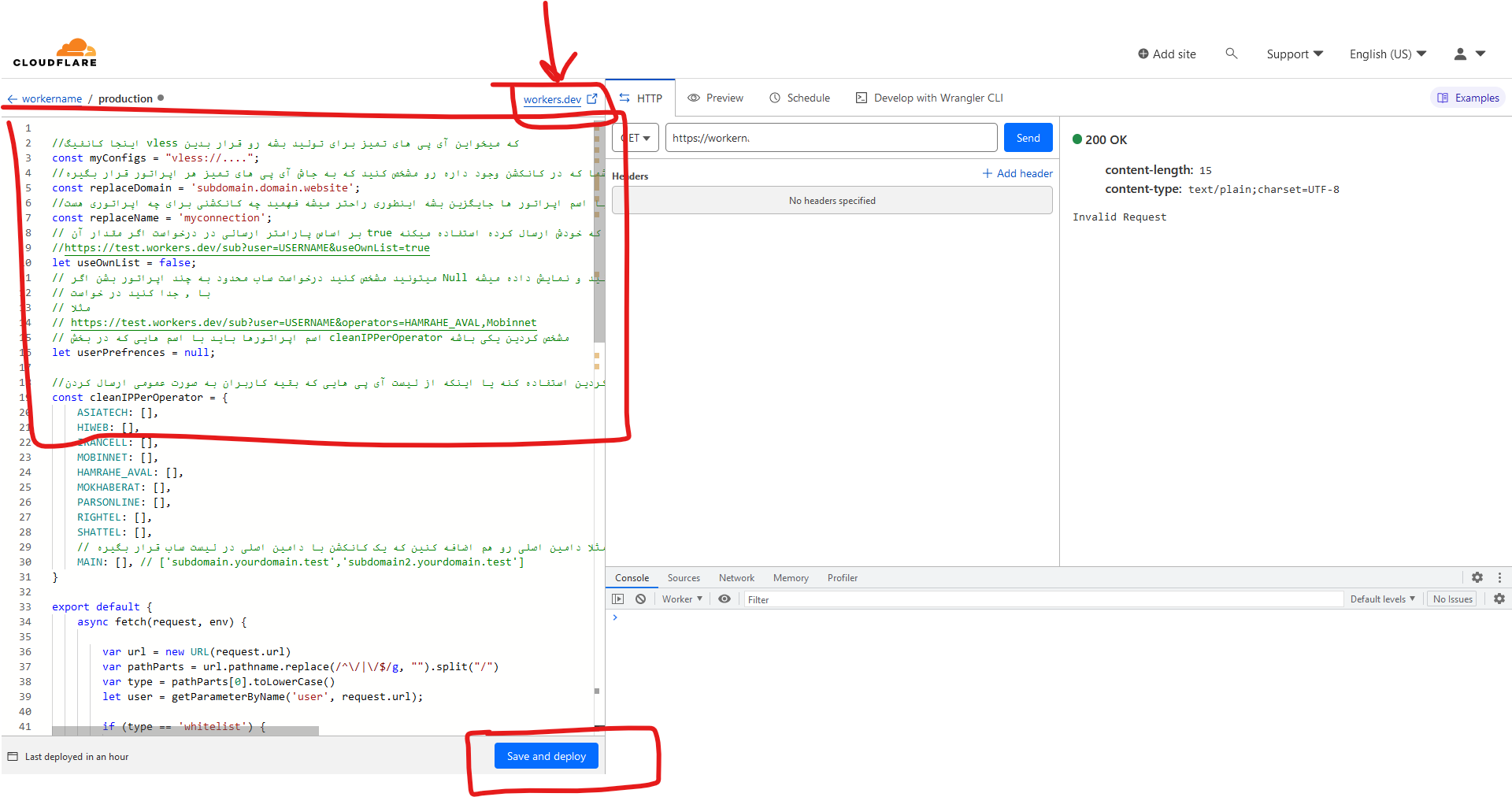Click the DevTools three-dot menu icon
1512x797 pixels.
pyautogui.click(x=1499, y=577)
